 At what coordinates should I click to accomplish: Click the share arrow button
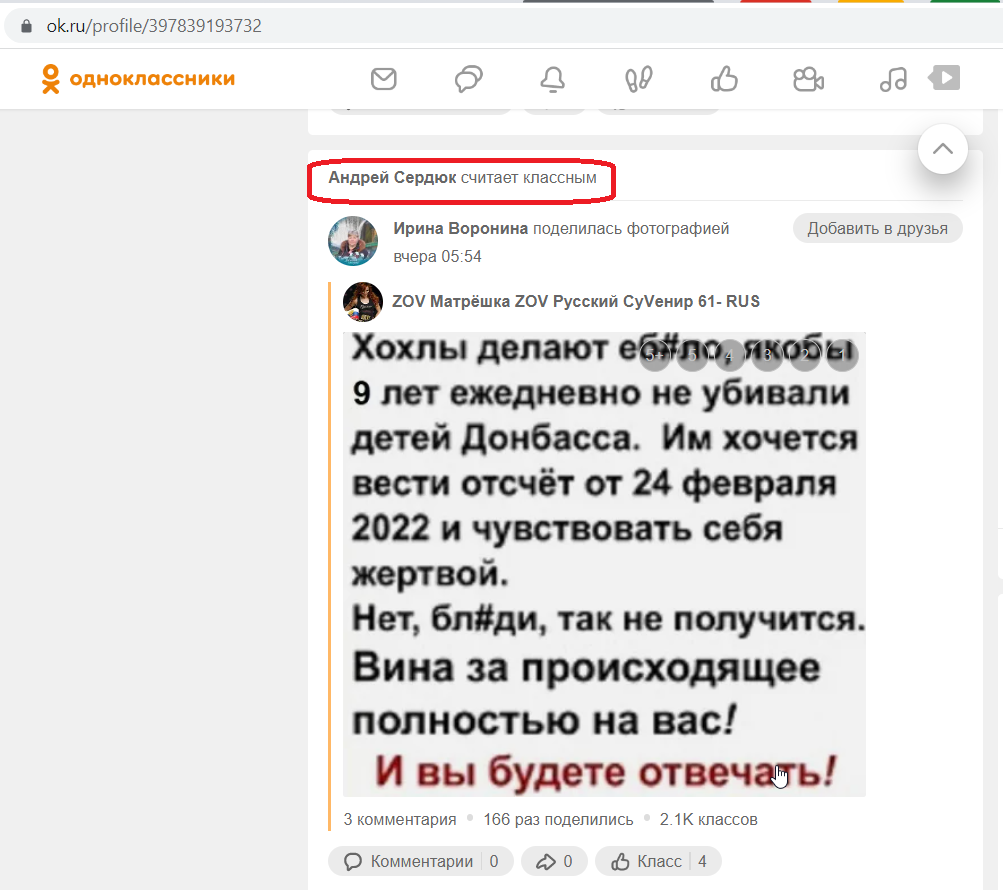coord(554,861)
